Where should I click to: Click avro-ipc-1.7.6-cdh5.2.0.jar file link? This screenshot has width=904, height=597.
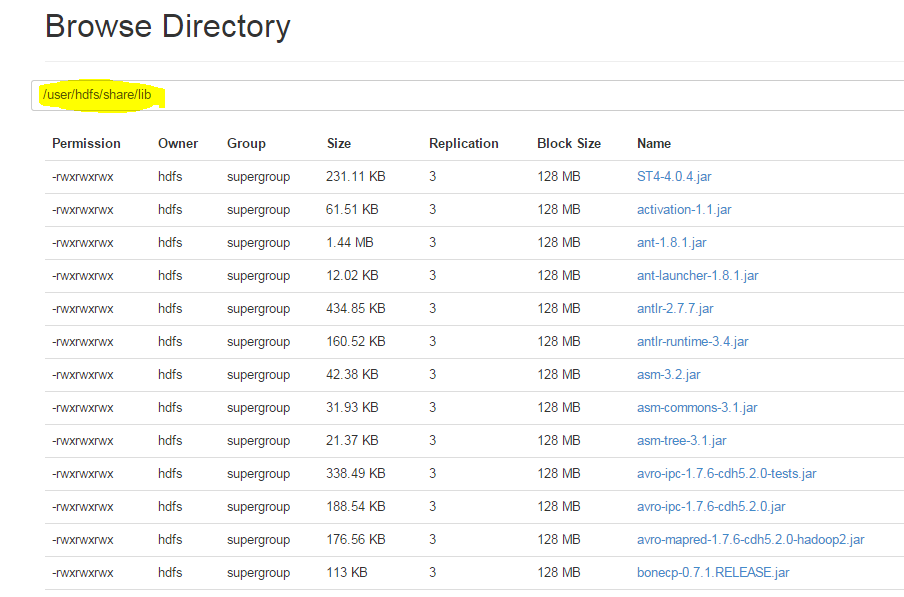tap(710, 506)
